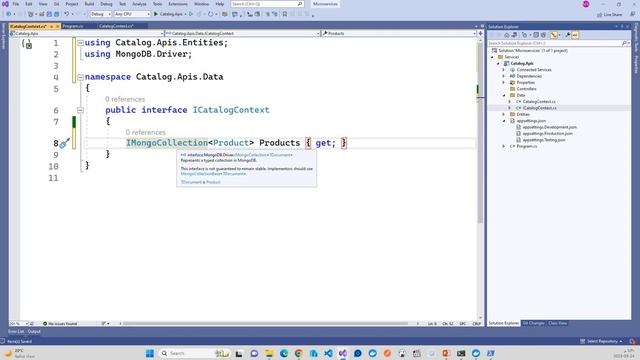Viewport: 640px width, 360px height.
Task: Collapse the using directives outline on line 1
Action: click(80, 43)
